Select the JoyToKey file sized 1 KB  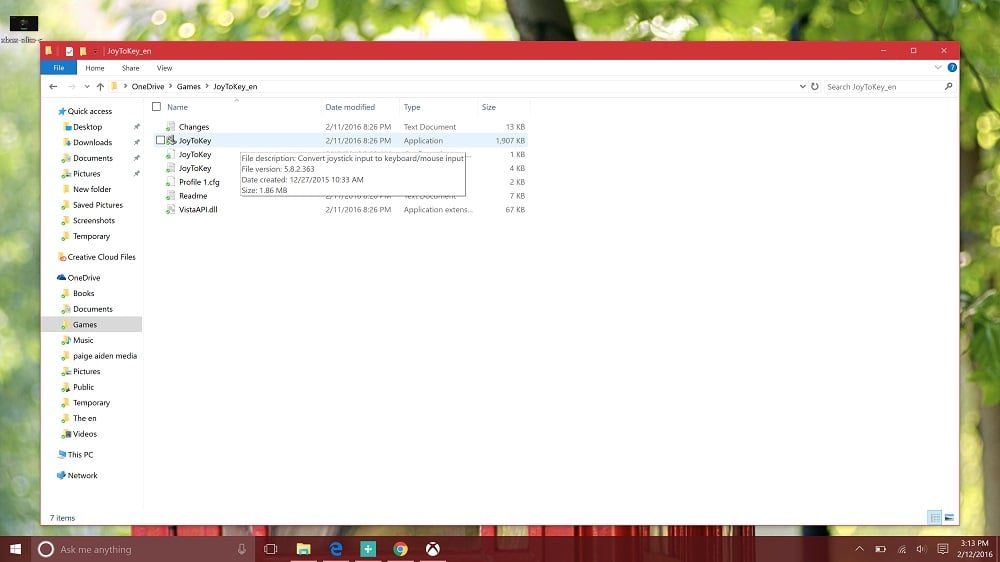point(195,154)
